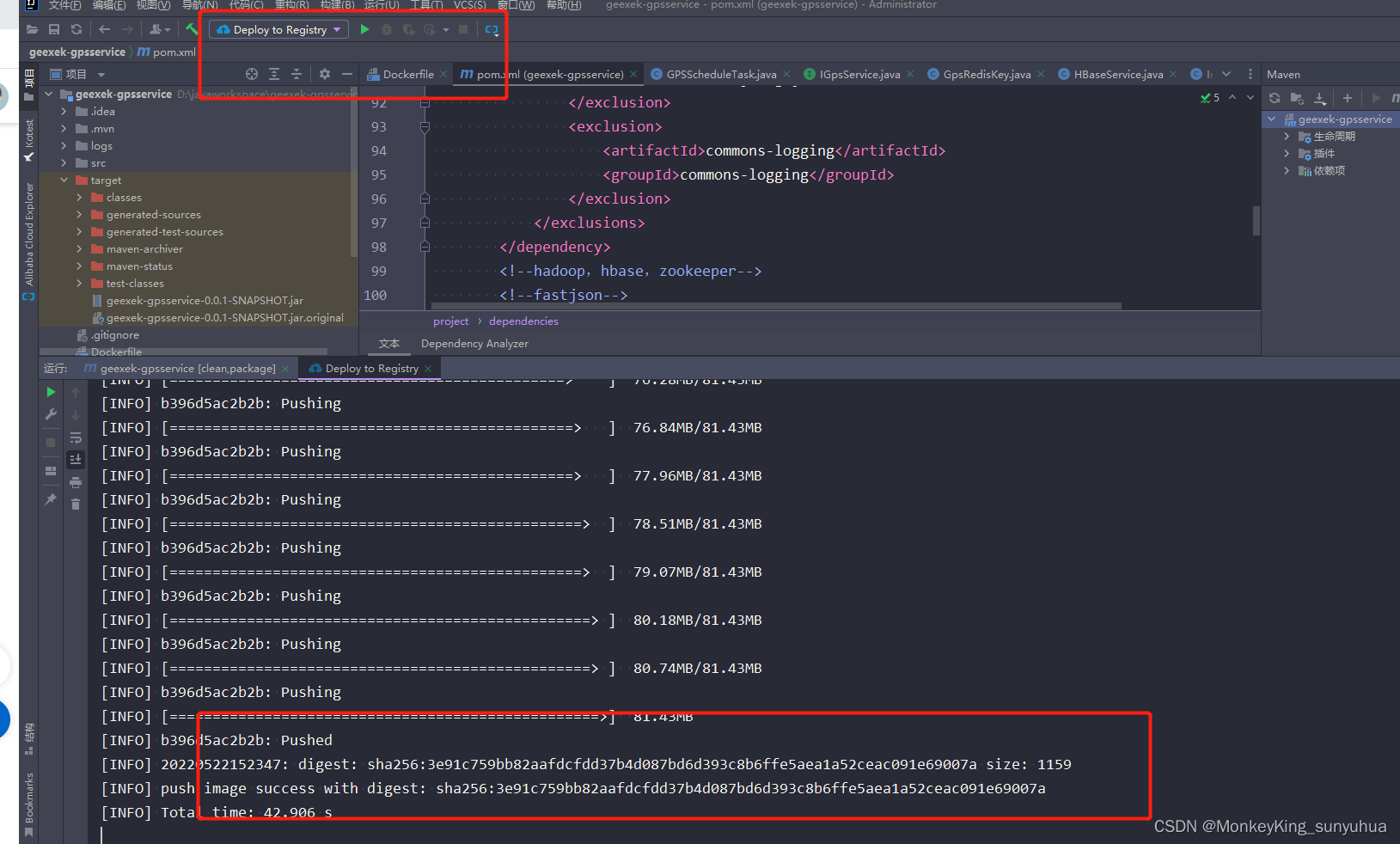Click the Select Opened File target icon
This screenshot has width=1400, height=844.
click(251, 74)
